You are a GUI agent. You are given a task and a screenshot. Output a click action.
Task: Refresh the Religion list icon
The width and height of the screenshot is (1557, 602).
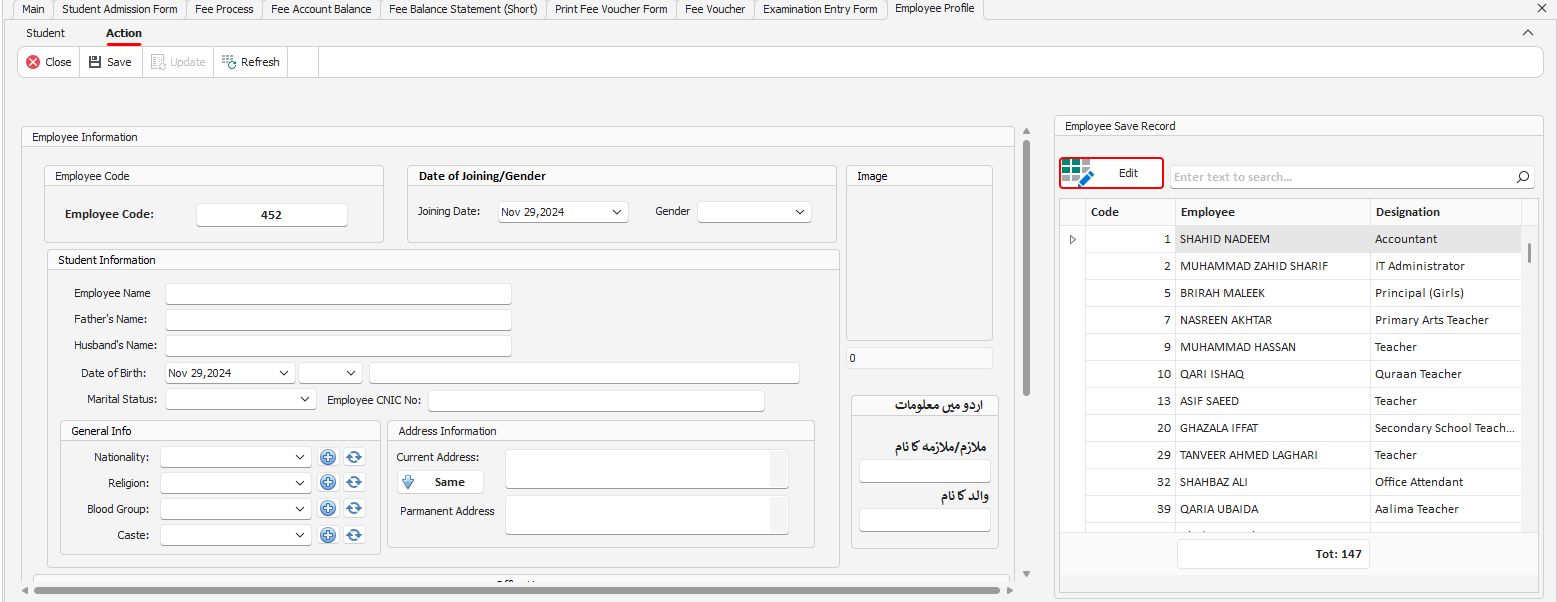pos(354,483)
